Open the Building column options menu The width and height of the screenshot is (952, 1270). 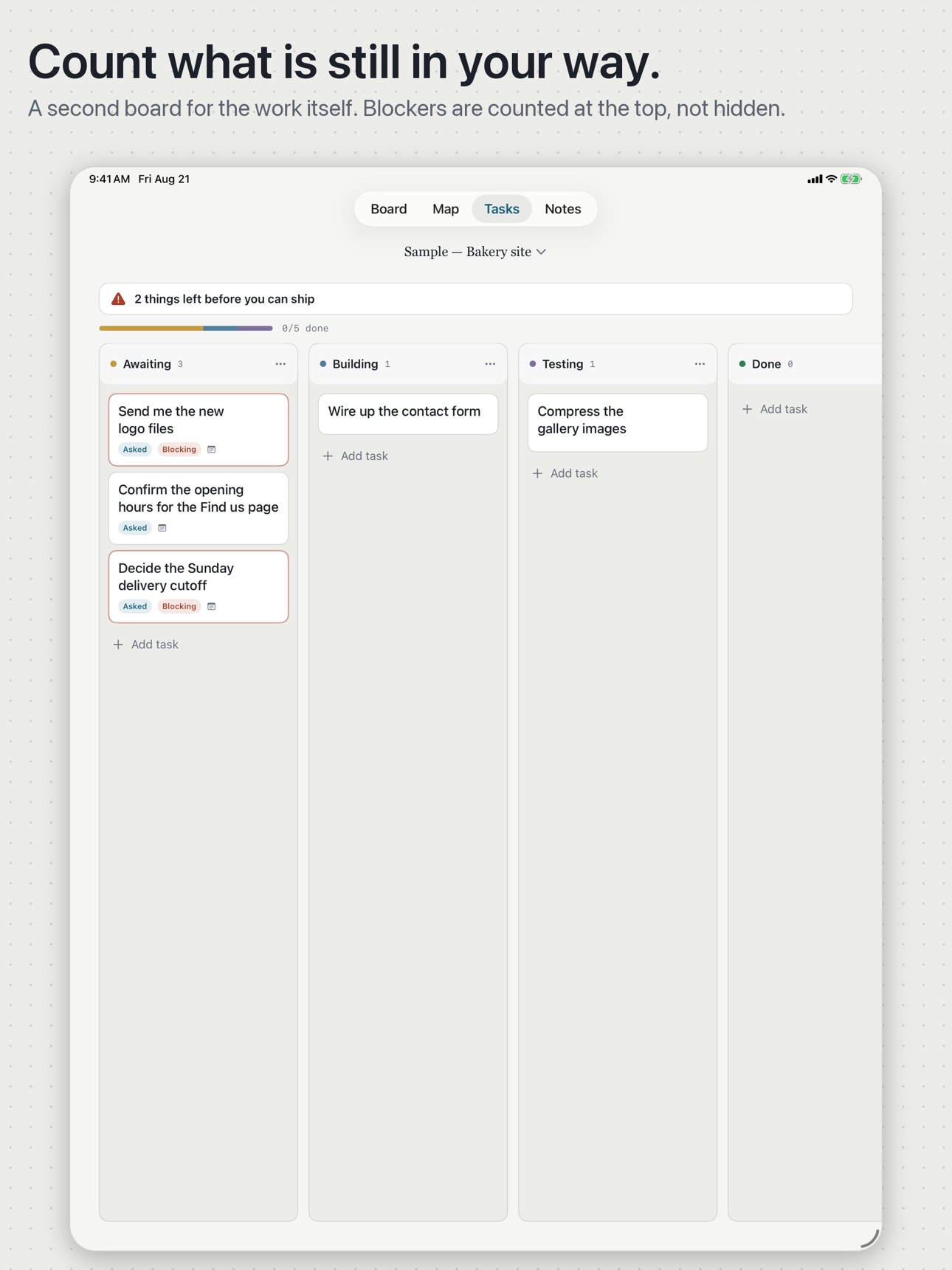coord(490,364)
